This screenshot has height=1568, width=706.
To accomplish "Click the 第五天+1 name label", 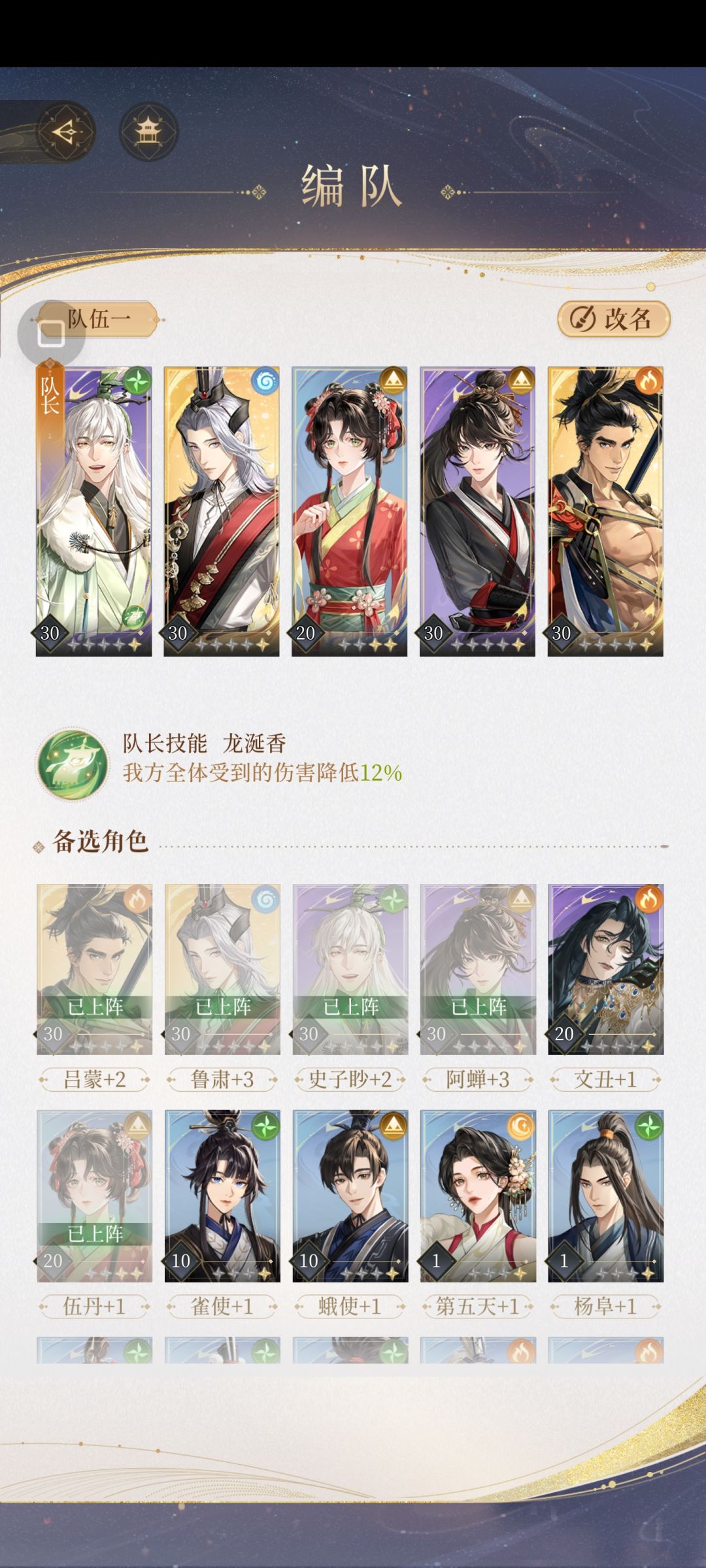I will point(477,1306).
